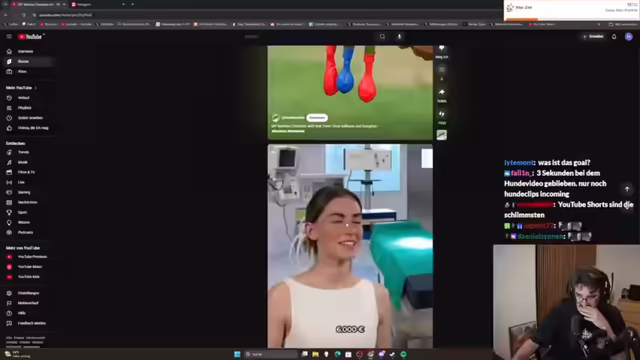640x360 pixels.
Task: Click the YouTube logo
Action: [30, 37]
